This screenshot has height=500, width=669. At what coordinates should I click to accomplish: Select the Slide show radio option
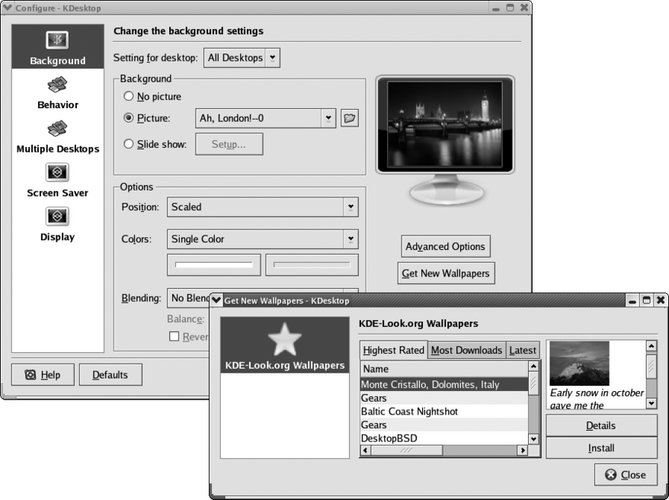(x=128, y=144)
